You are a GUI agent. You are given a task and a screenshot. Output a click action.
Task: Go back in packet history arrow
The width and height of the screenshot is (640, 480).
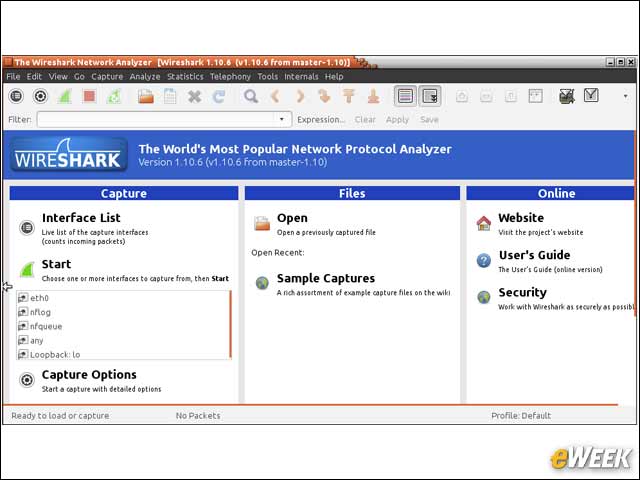276,96
